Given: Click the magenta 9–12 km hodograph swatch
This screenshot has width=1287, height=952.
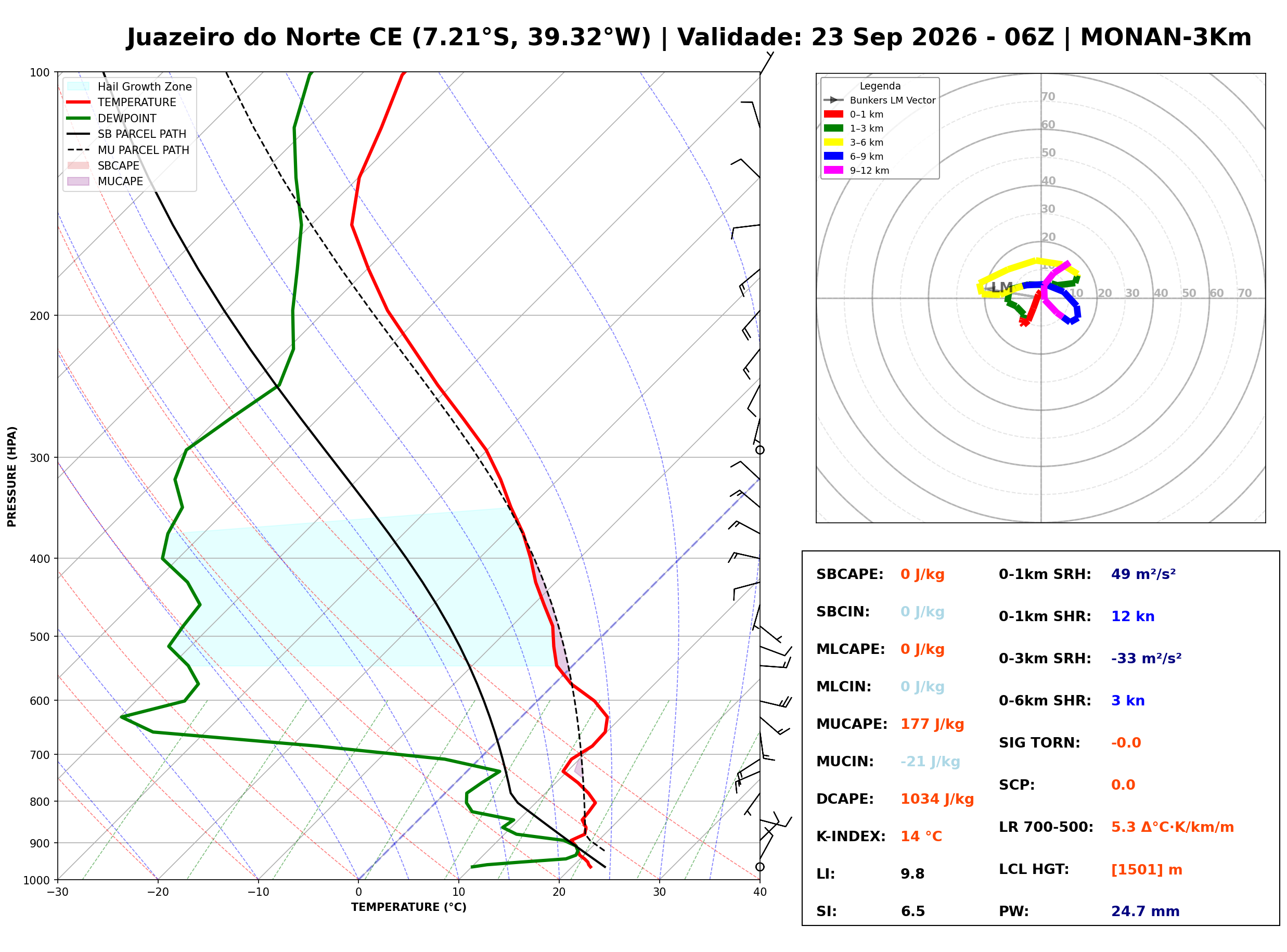Looking at the screenshot, I should tap(833, 170).
